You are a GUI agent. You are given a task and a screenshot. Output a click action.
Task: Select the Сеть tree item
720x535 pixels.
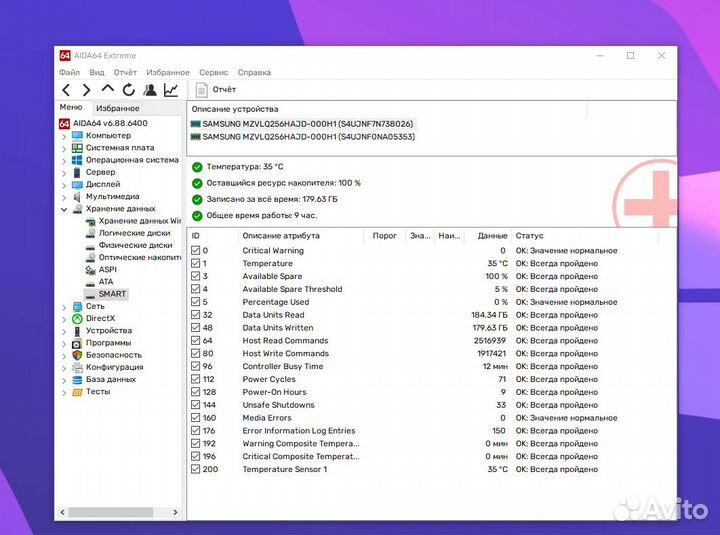[88, 306]
